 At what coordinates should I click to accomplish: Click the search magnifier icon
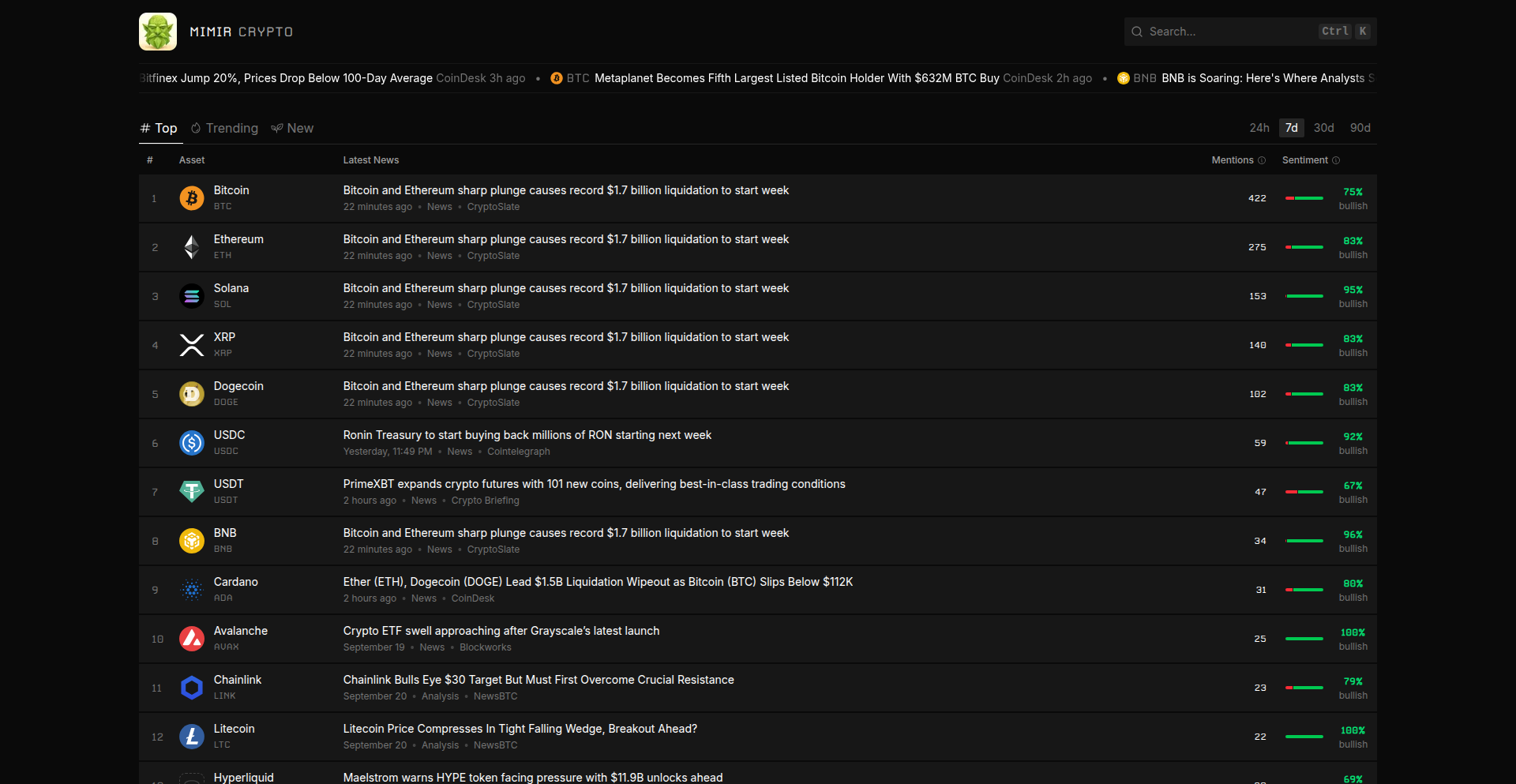pyautogui.click(x=1137, y=32)
